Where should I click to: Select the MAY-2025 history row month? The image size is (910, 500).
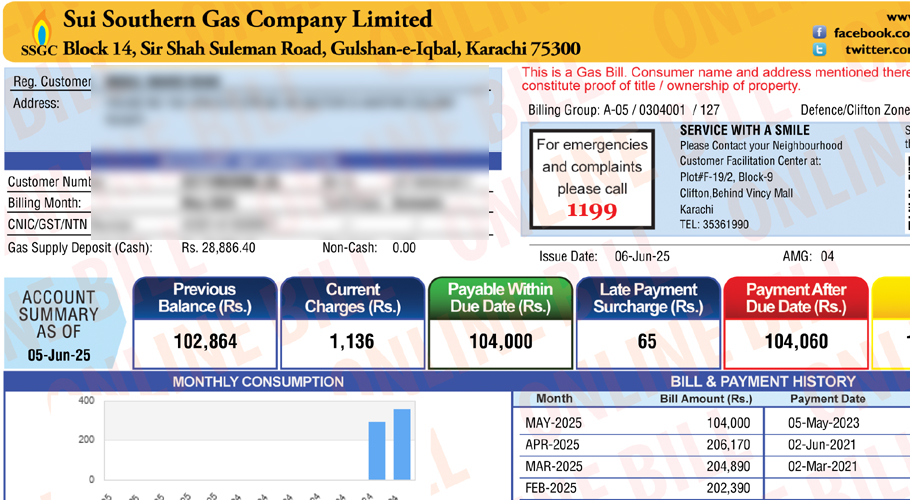[553, 423]
